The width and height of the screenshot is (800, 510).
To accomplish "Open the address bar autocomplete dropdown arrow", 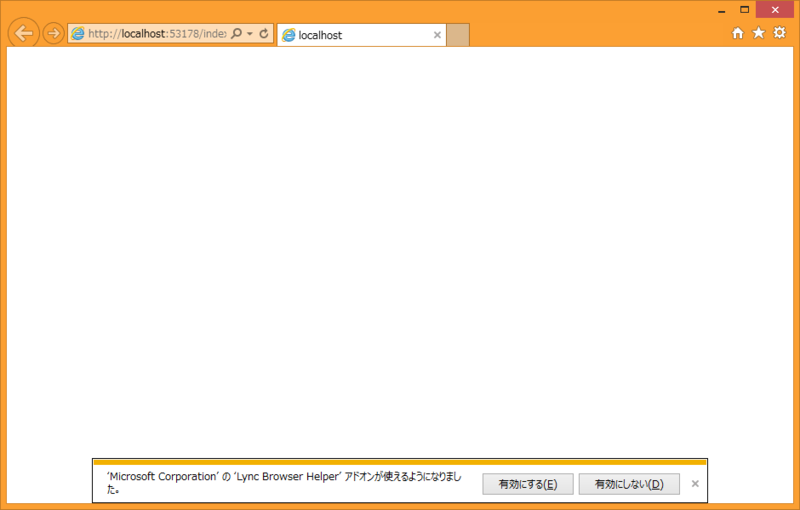I will point(250,34).
